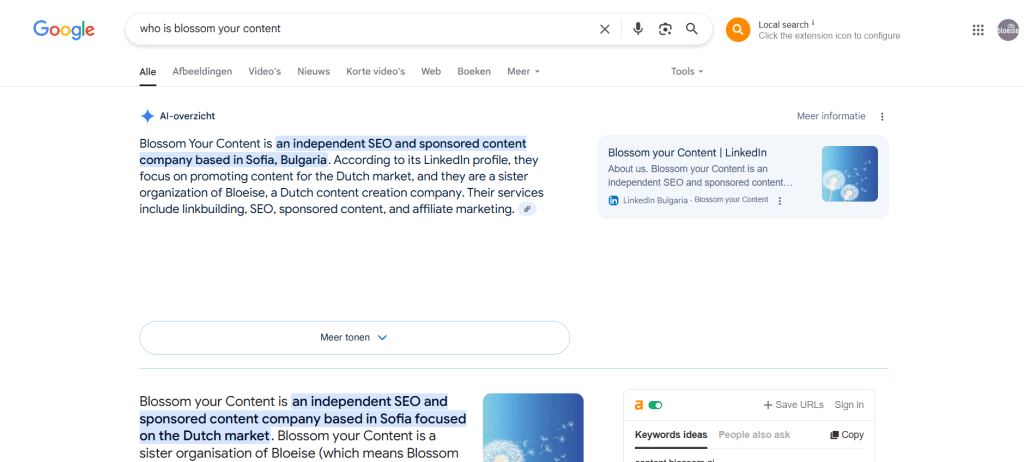Open AI overview three-dot options menu
Image resolution: width=1024 pixels, height=462 pixels.
(882, 116)
